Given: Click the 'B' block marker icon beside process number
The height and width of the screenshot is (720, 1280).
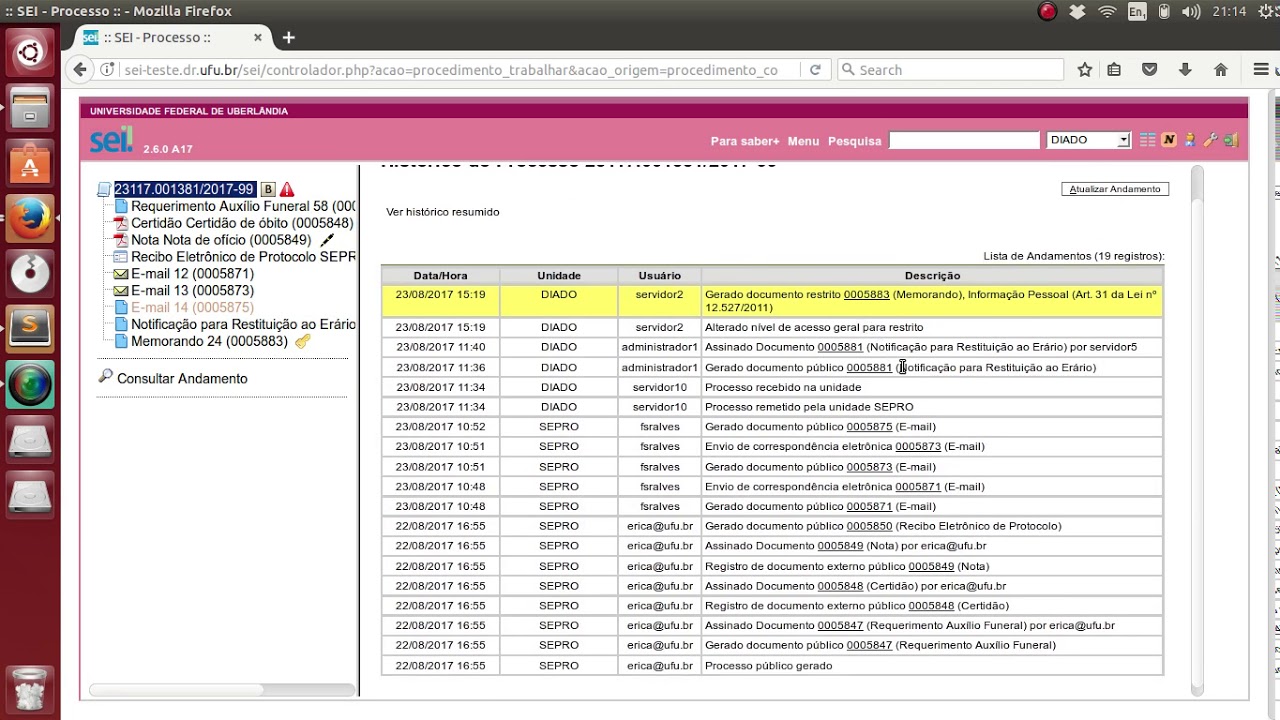Looking at the screenshot, I should [x=267, y=189].
